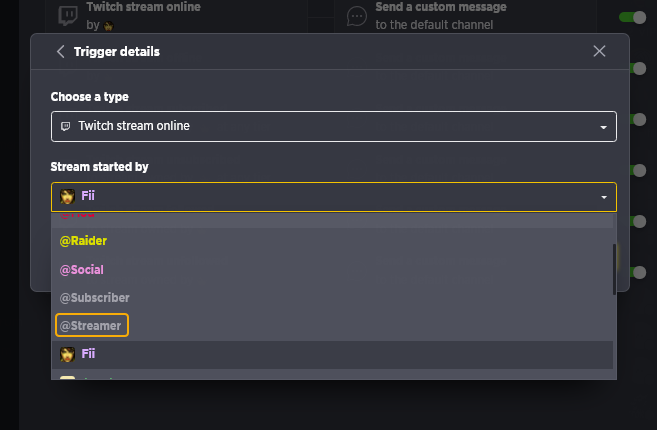Click 'to the default channel' text
The image size is (657, 430).
coord(434,25)
